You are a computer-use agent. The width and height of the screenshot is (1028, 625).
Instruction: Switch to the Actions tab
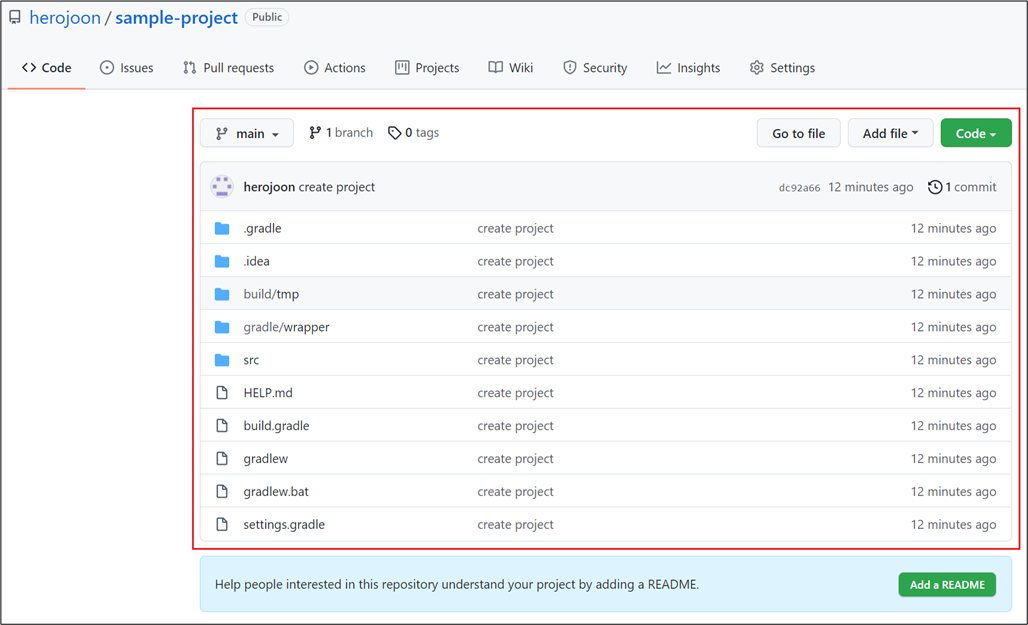334,68
